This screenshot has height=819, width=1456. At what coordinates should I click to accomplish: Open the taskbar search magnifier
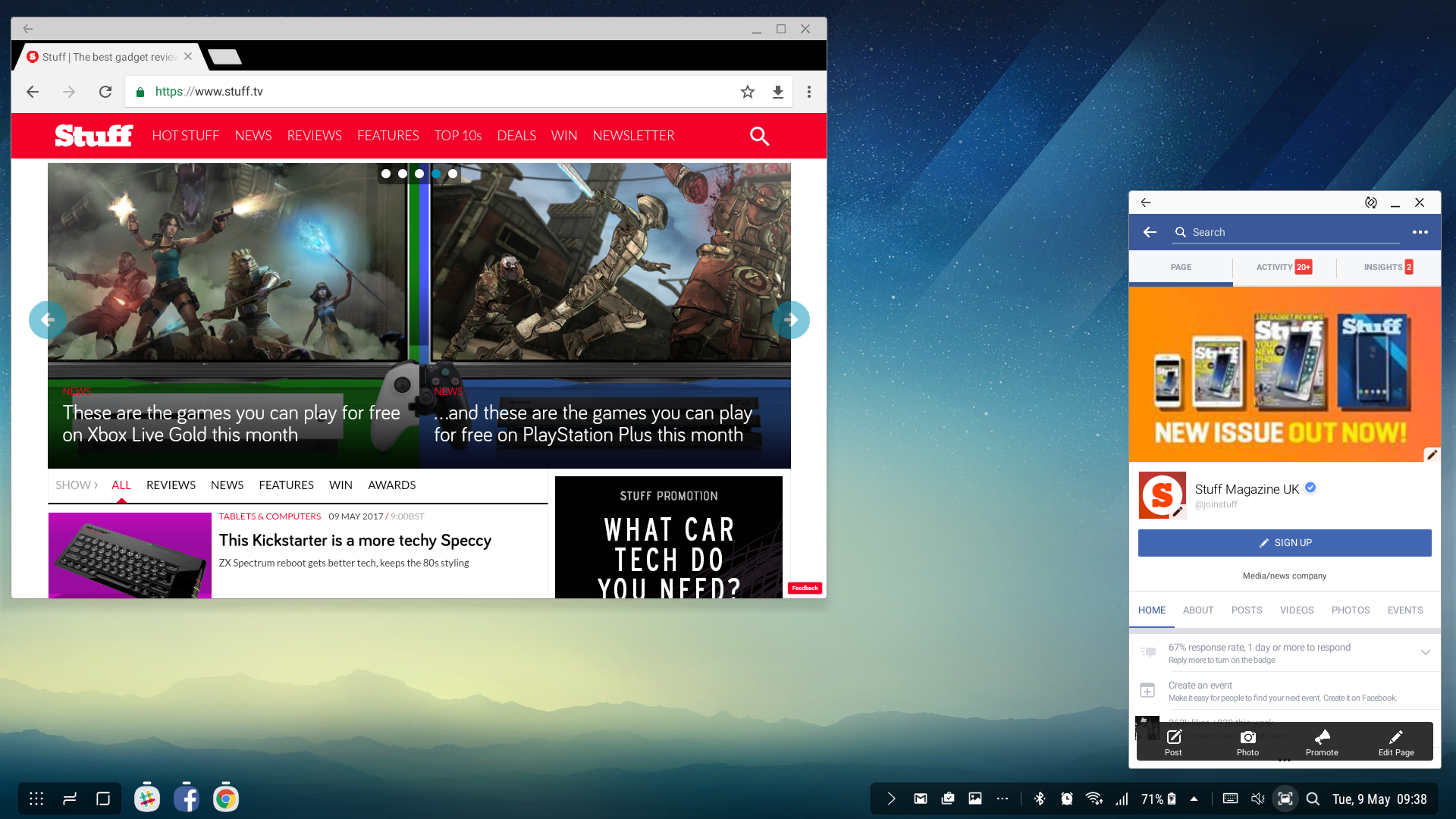pos(1313,799)
